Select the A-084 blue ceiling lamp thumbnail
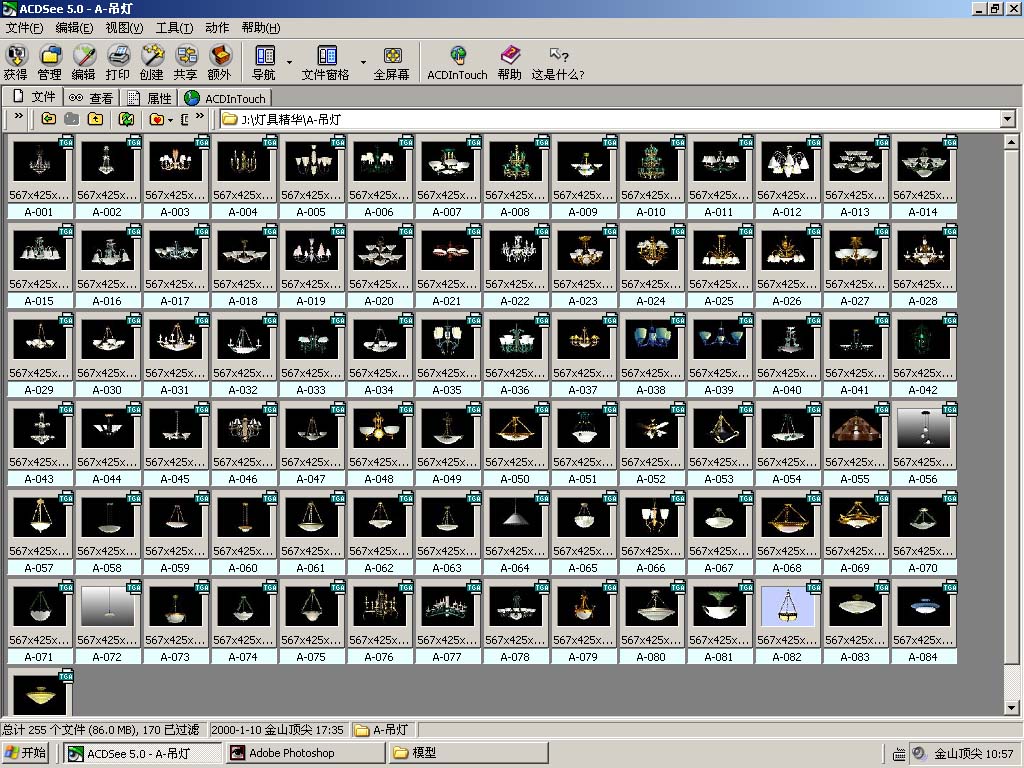This screenshot has height=768, width=1024. [x=923, y=607]
